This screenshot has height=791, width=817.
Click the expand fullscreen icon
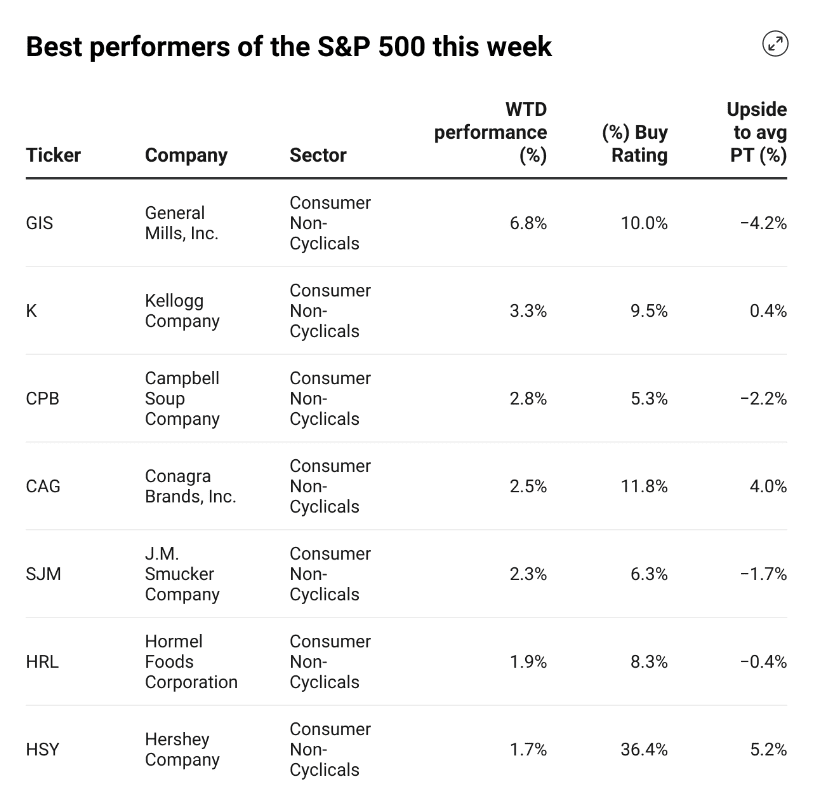775,44
